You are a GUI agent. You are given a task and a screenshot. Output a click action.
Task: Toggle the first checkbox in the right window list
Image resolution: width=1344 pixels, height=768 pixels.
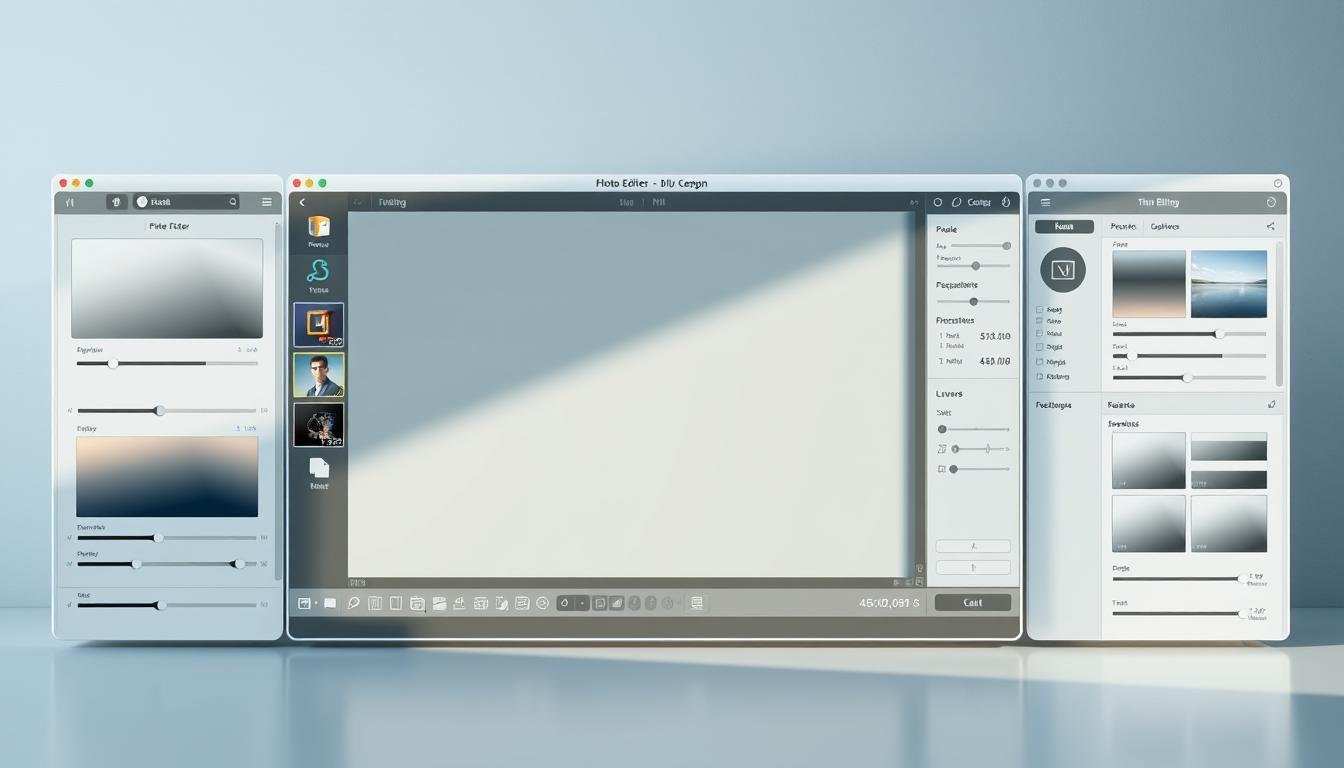tap(1040, 310)
